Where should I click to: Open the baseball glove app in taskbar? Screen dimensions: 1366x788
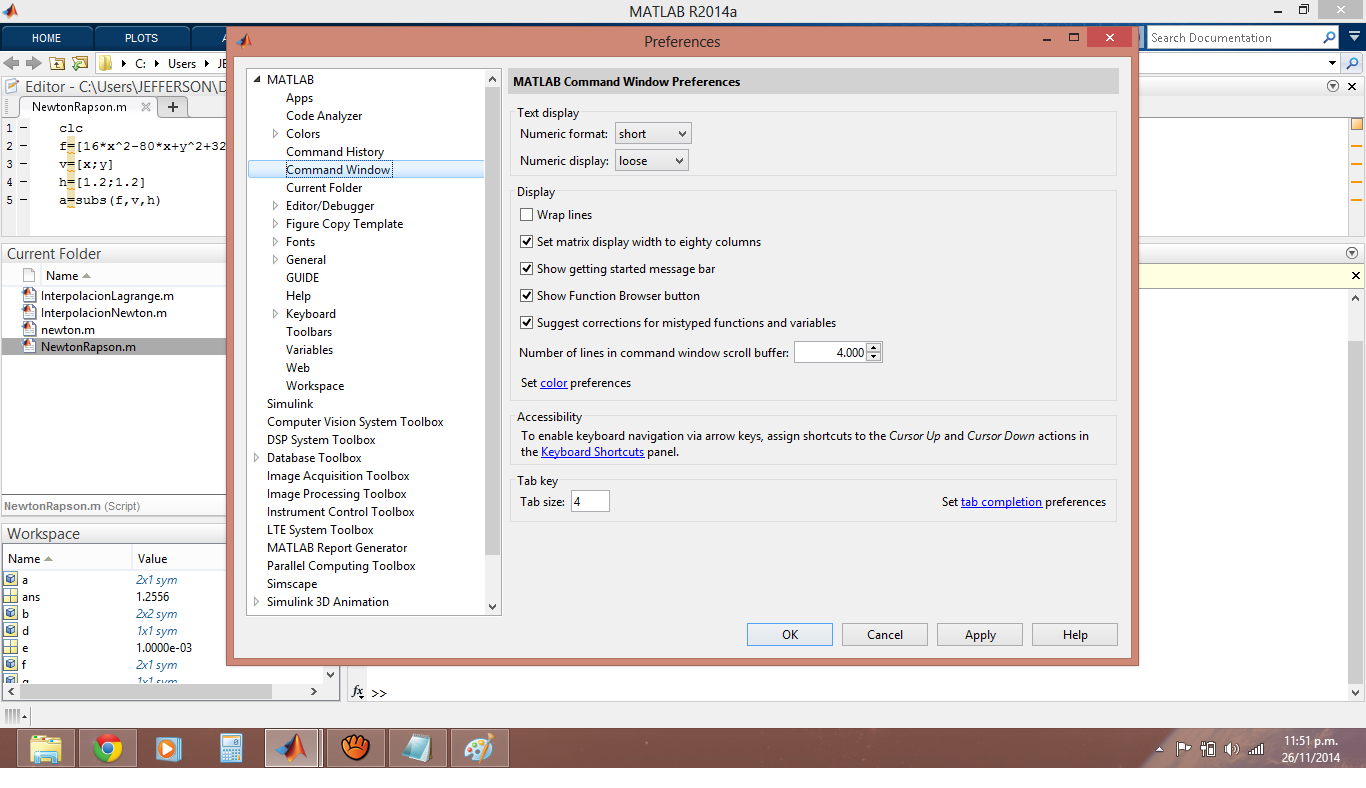[x=355, y=748]
